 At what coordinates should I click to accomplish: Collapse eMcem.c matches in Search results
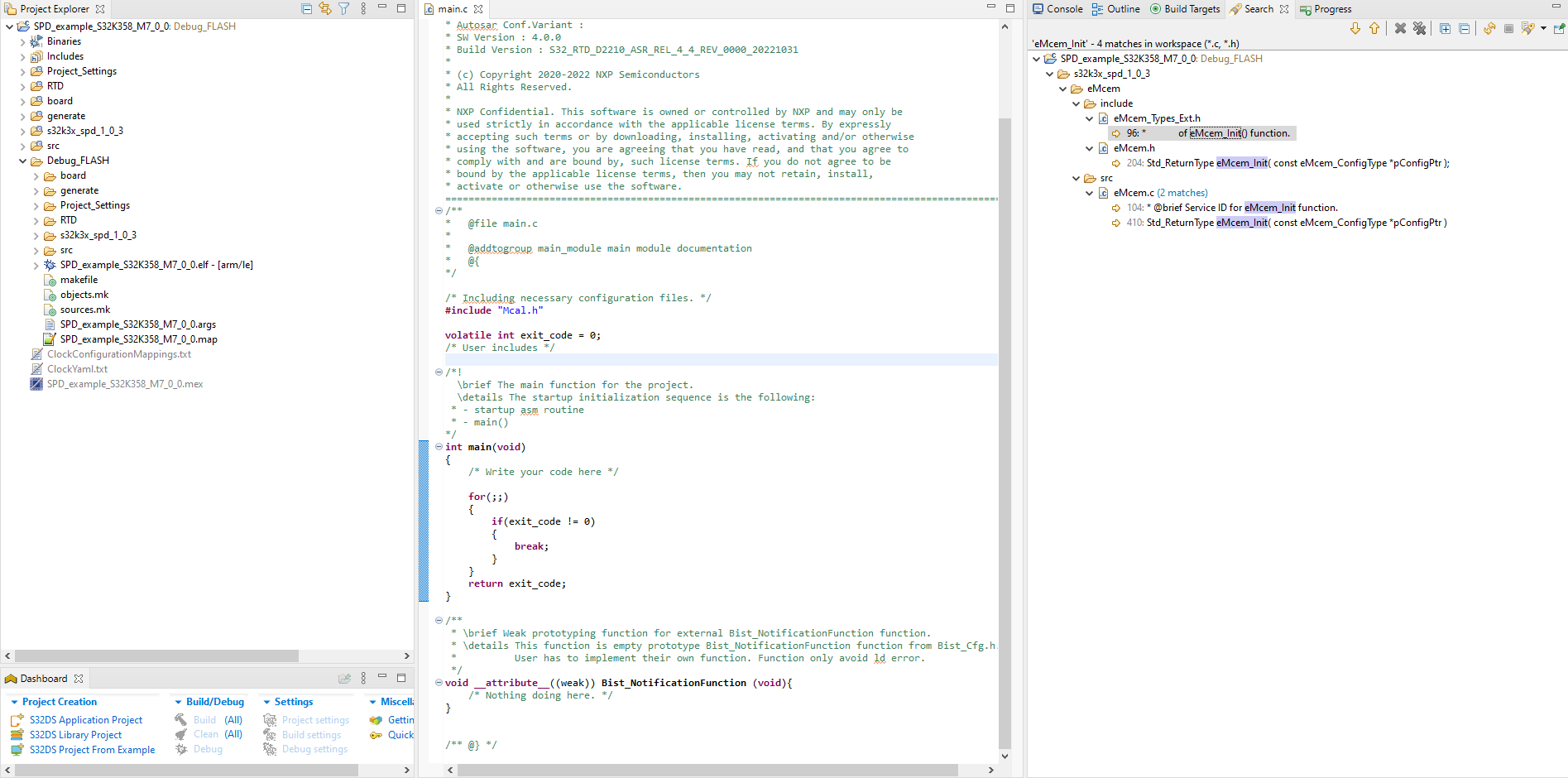coord(1090,193)
